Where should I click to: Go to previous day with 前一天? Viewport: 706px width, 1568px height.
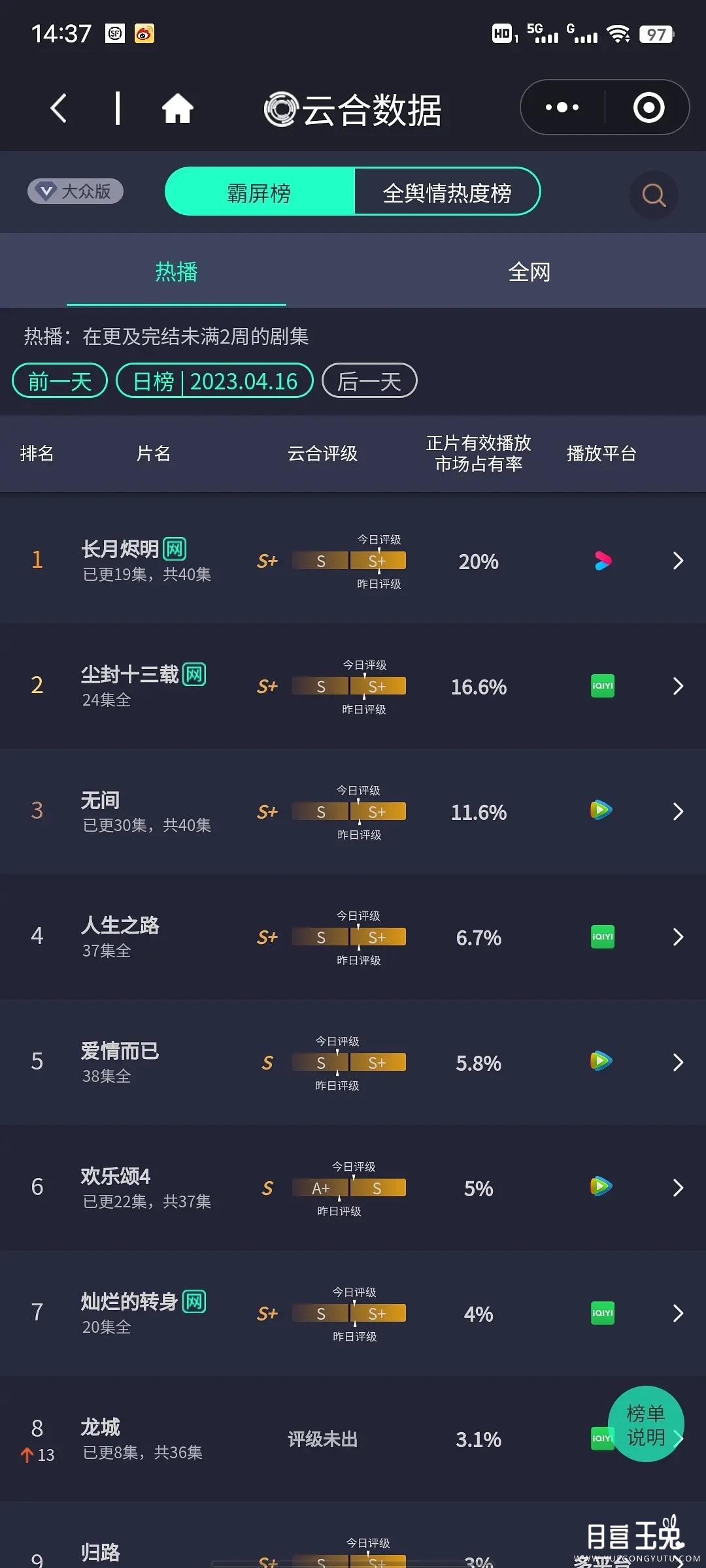[59, 381]
